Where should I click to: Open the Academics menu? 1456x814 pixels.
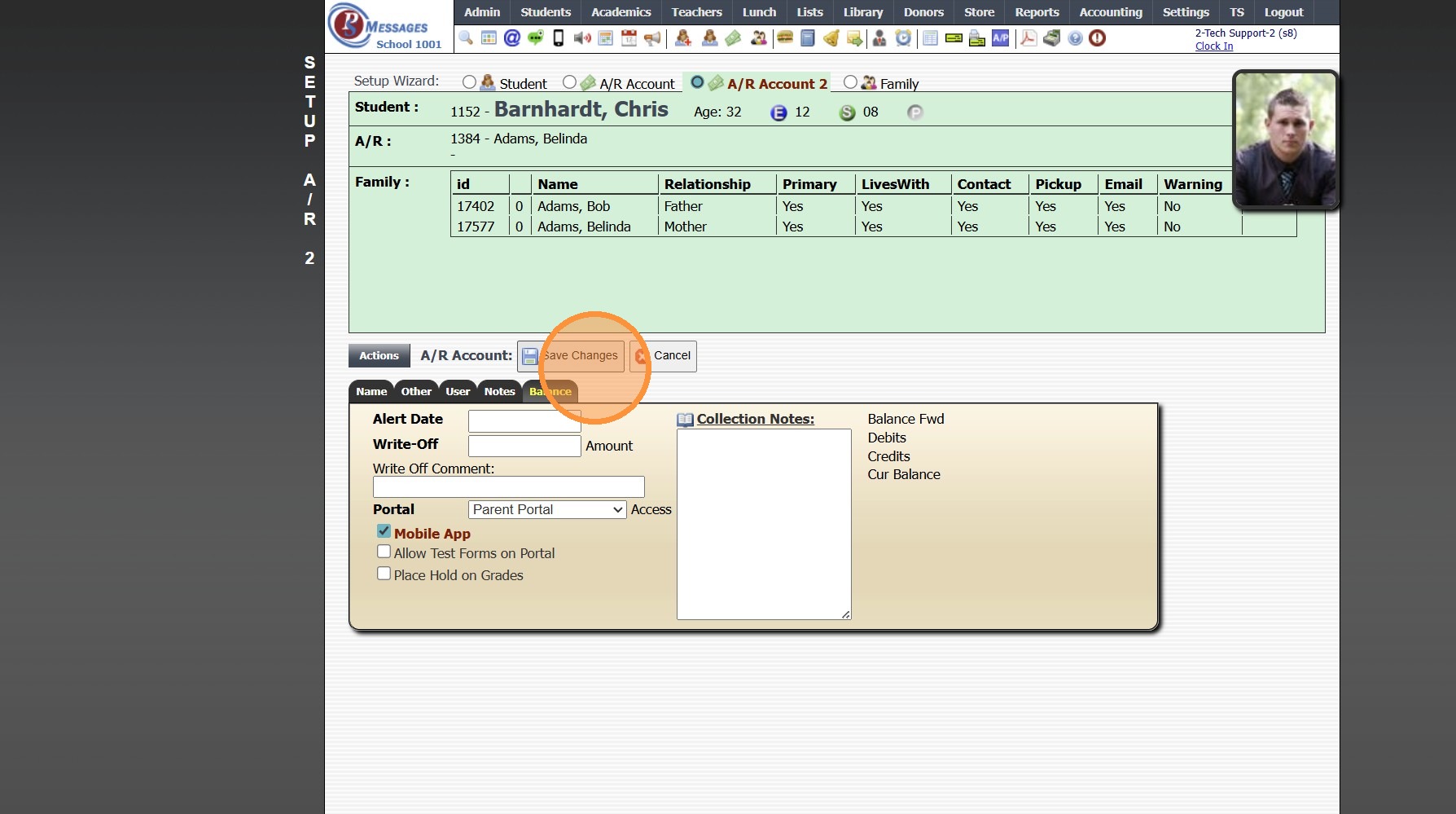pos(621,12)
